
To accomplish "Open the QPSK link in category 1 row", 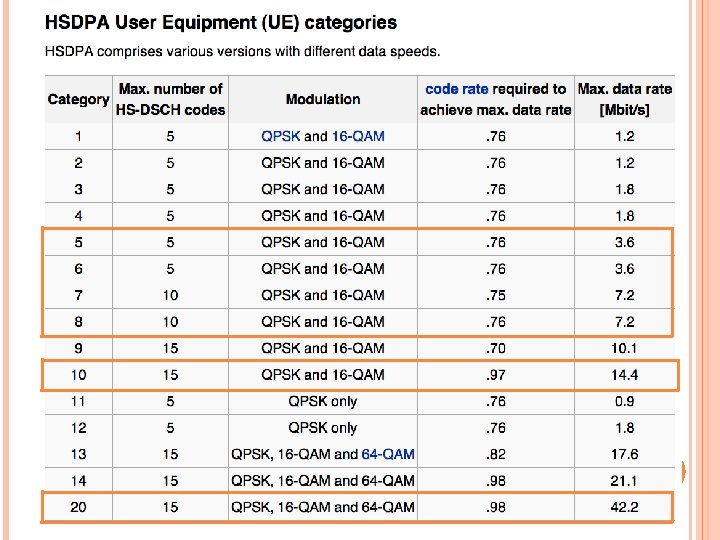I will (280, 136).
